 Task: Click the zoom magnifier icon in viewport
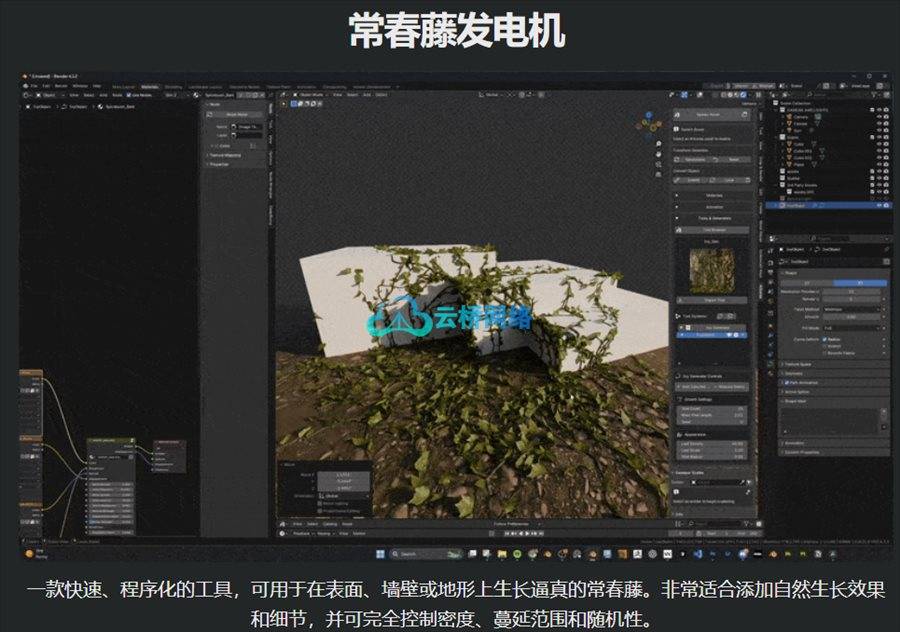(657, 145)
